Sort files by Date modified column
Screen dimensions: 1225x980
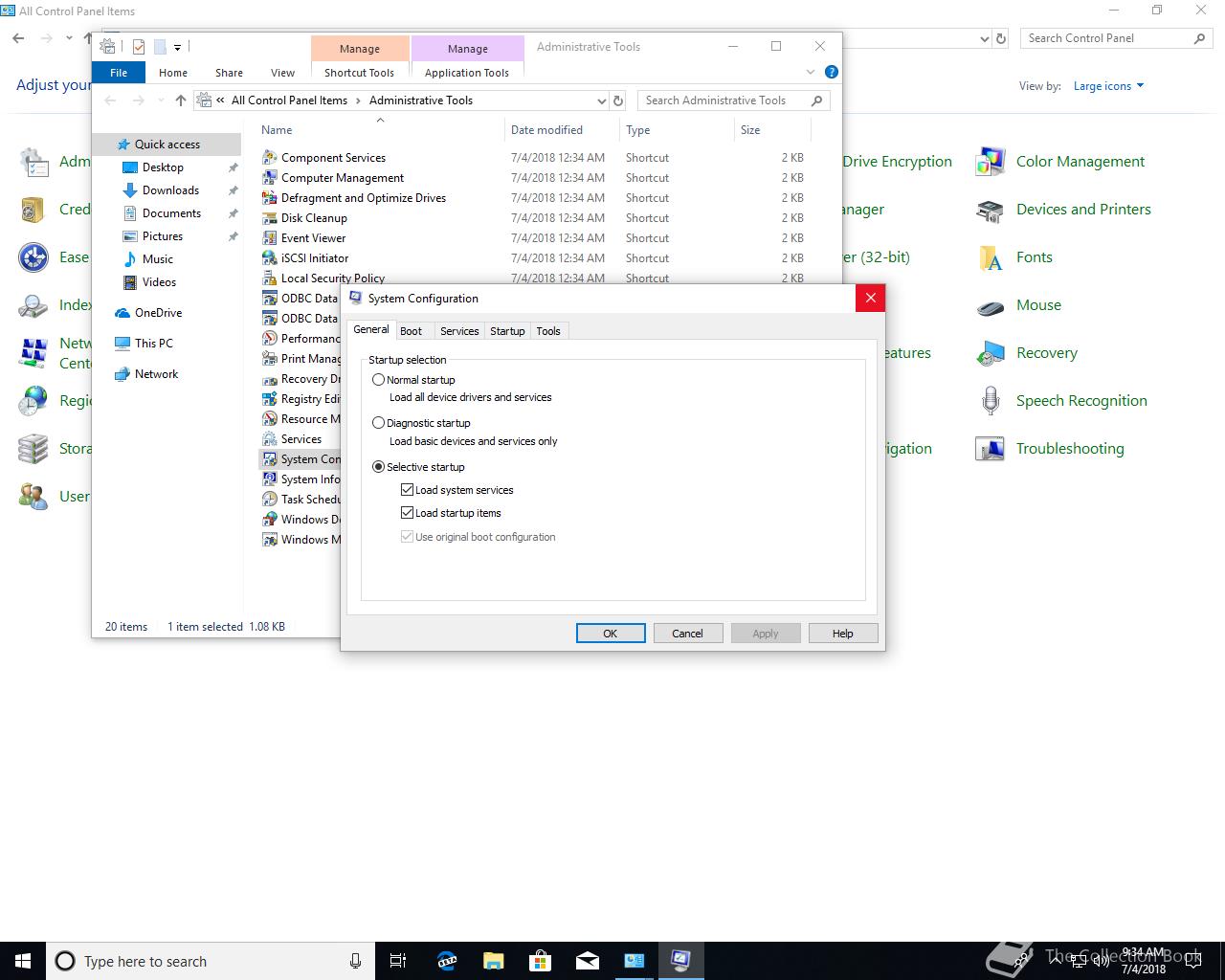click(x=563, y=130)
